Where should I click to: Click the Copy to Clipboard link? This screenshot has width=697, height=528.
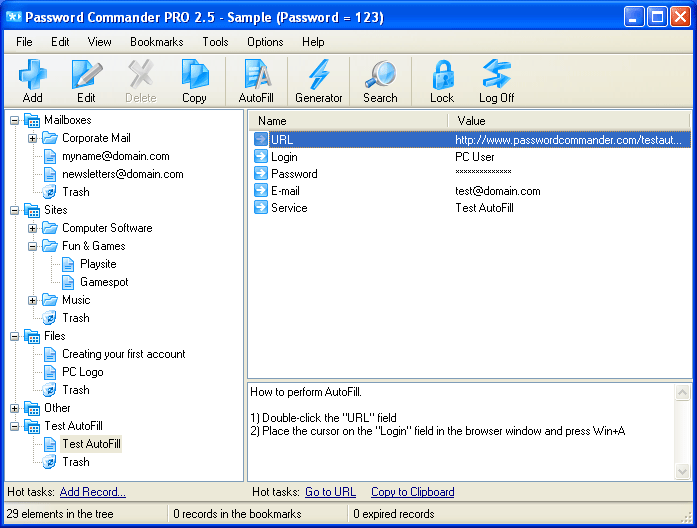[413, 492]
